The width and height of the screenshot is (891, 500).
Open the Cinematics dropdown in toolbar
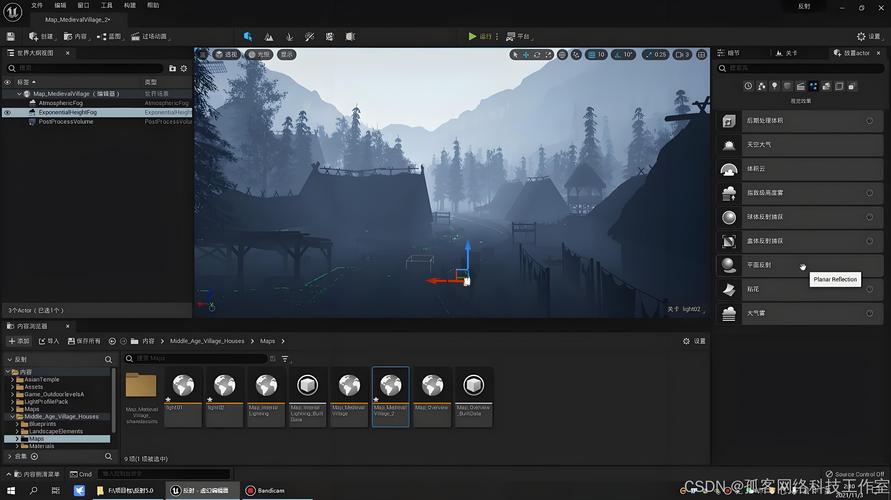click(149, 36)
